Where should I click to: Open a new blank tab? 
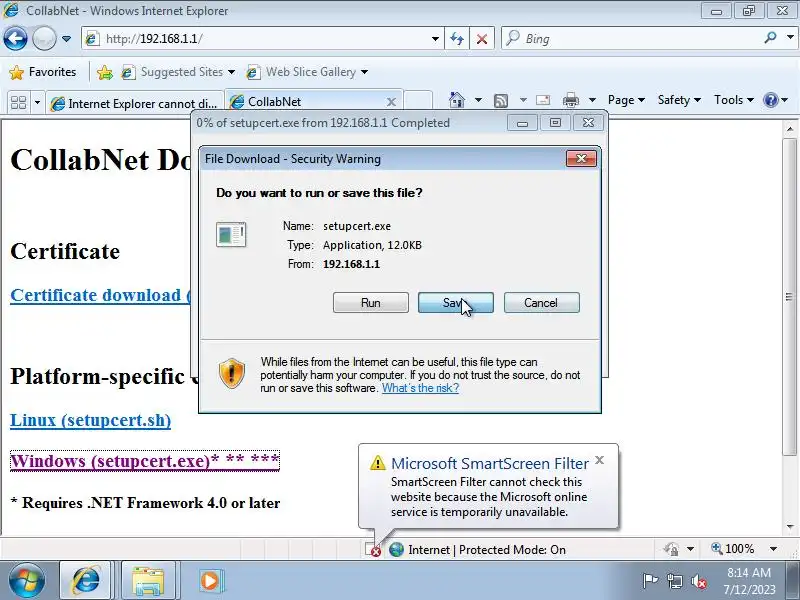tap(418, 102)
